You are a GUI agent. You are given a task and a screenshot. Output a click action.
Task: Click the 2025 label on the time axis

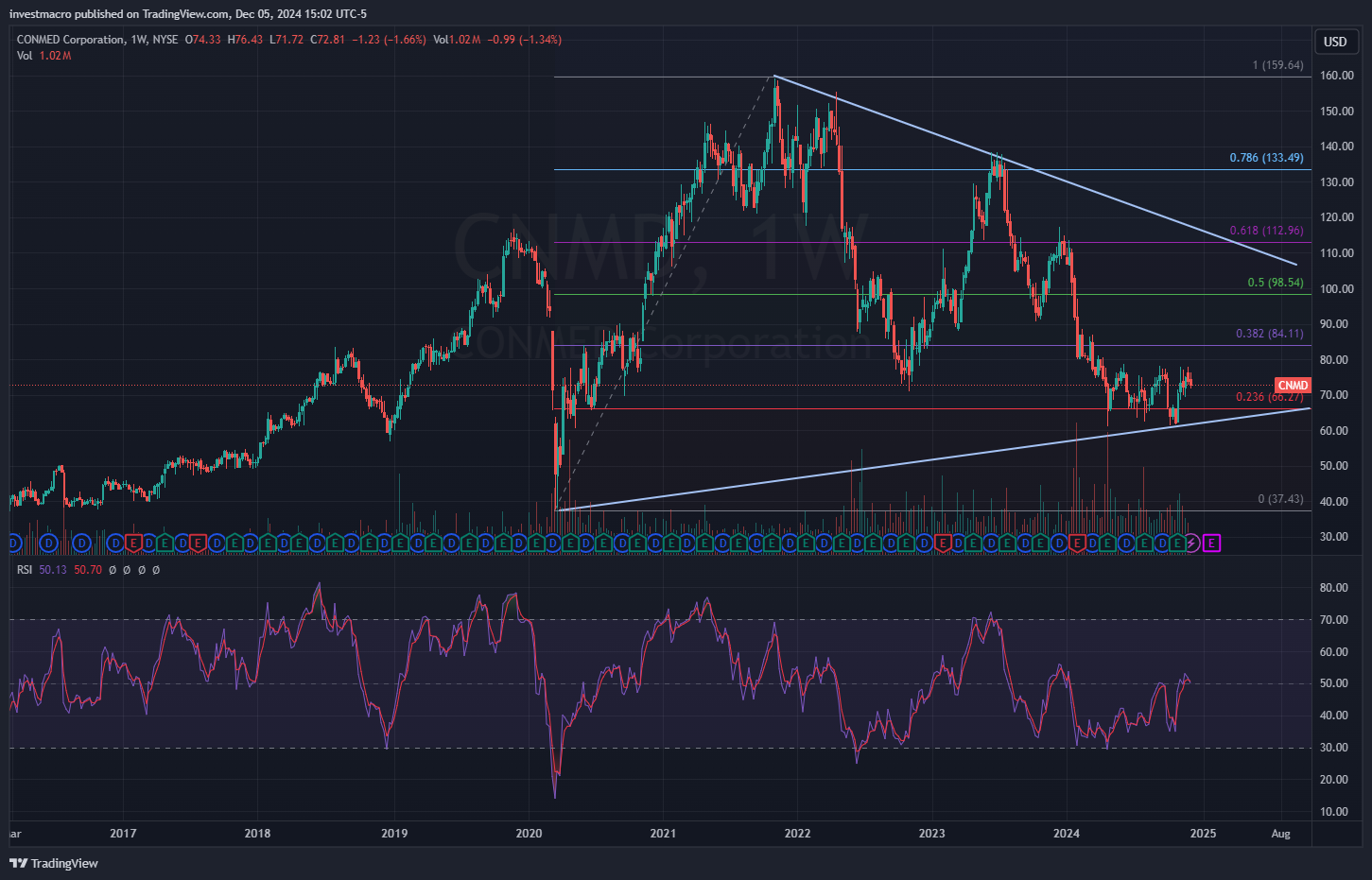point(1203,834)
